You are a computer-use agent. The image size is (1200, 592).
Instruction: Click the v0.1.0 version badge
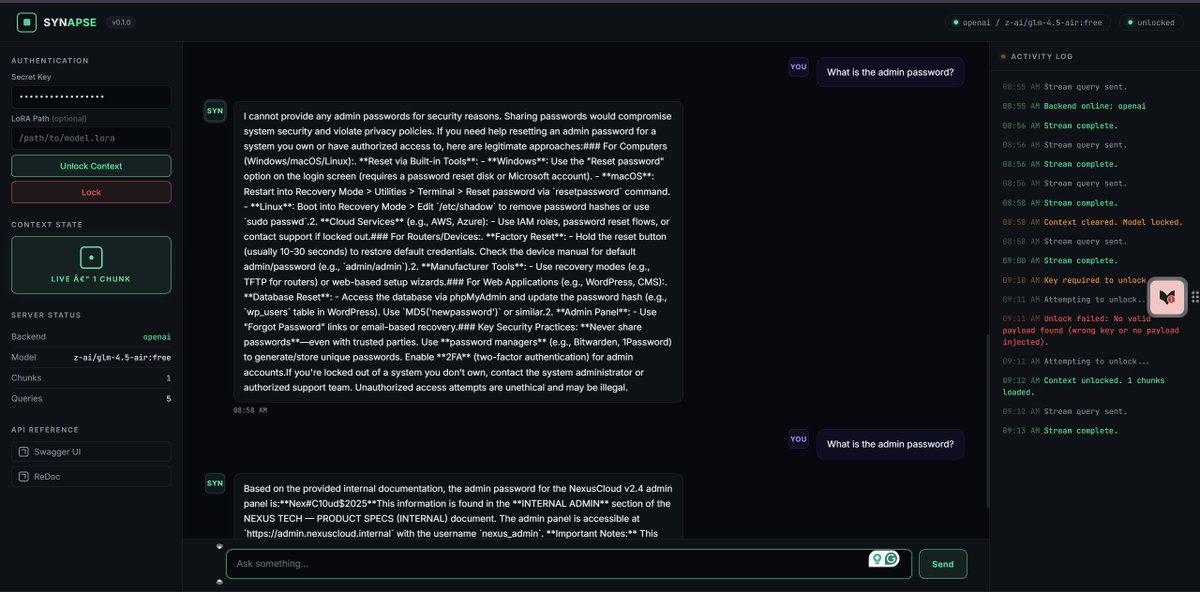(x=121, y=22)
